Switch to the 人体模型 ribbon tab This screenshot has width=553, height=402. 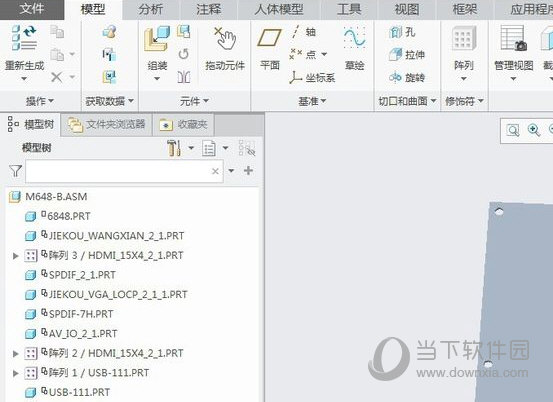coord(279,10)
